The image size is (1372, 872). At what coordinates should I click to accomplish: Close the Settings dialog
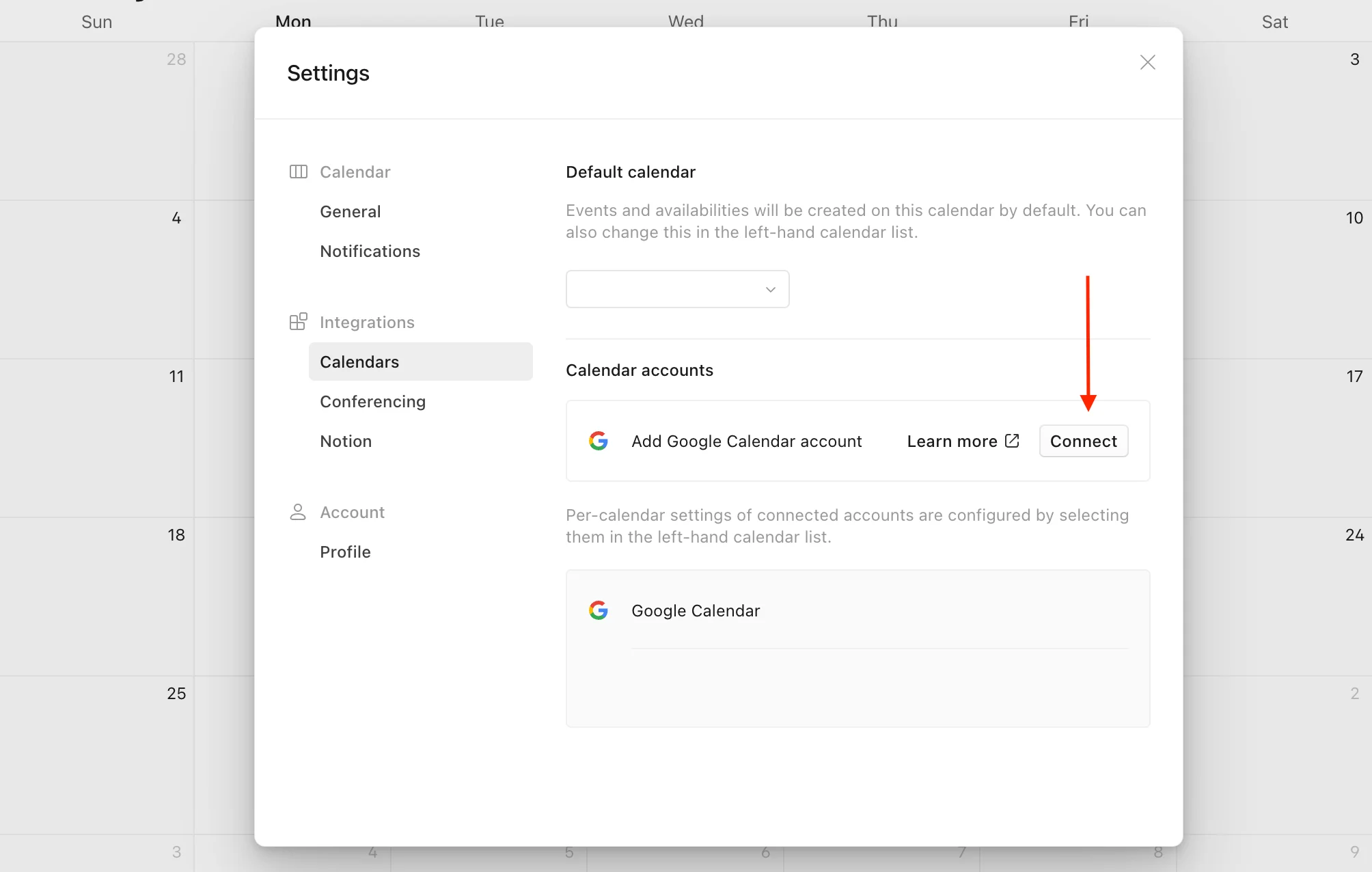click(1147, 62)
